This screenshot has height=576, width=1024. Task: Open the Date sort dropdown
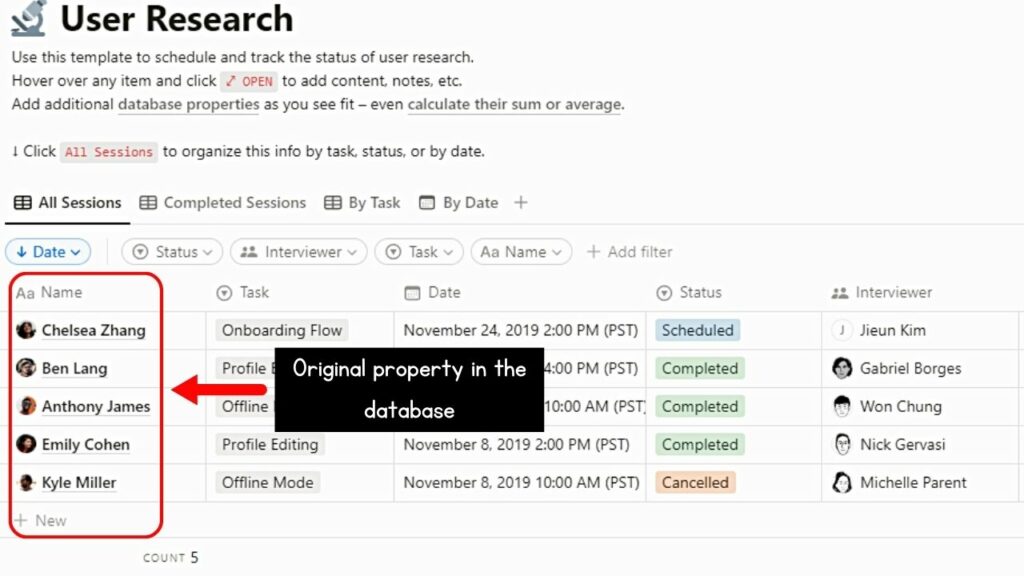tap(48, 252)
